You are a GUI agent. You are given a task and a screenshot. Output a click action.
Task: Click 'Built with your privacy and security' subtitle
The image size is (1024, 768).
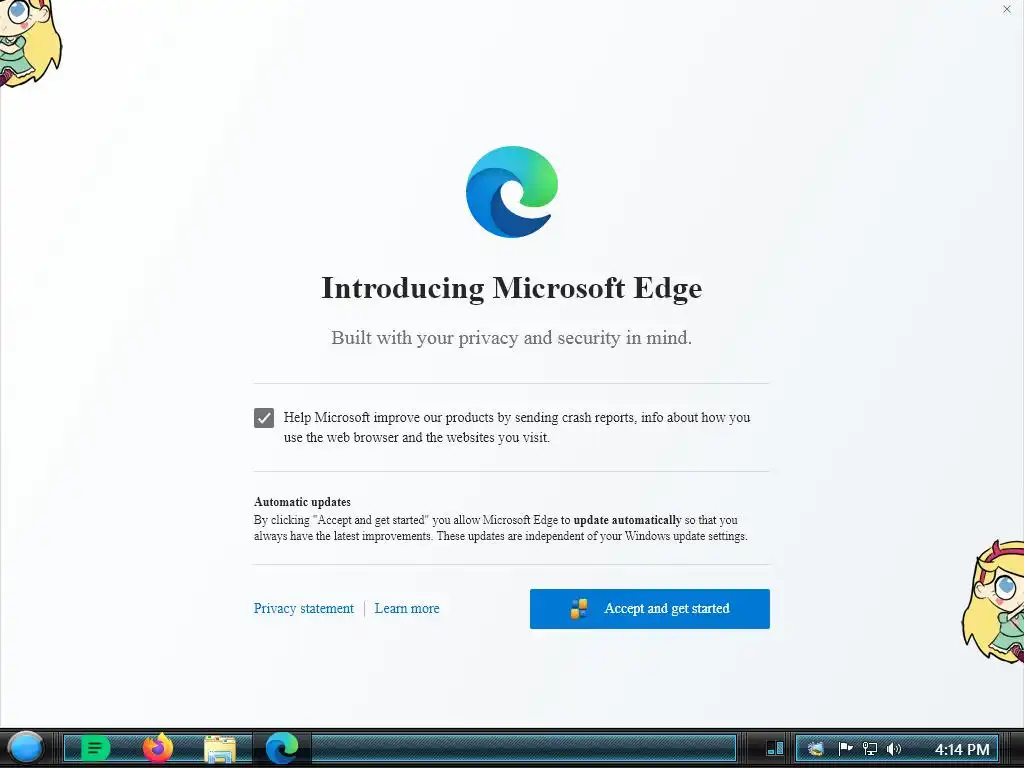coord(511,338)
